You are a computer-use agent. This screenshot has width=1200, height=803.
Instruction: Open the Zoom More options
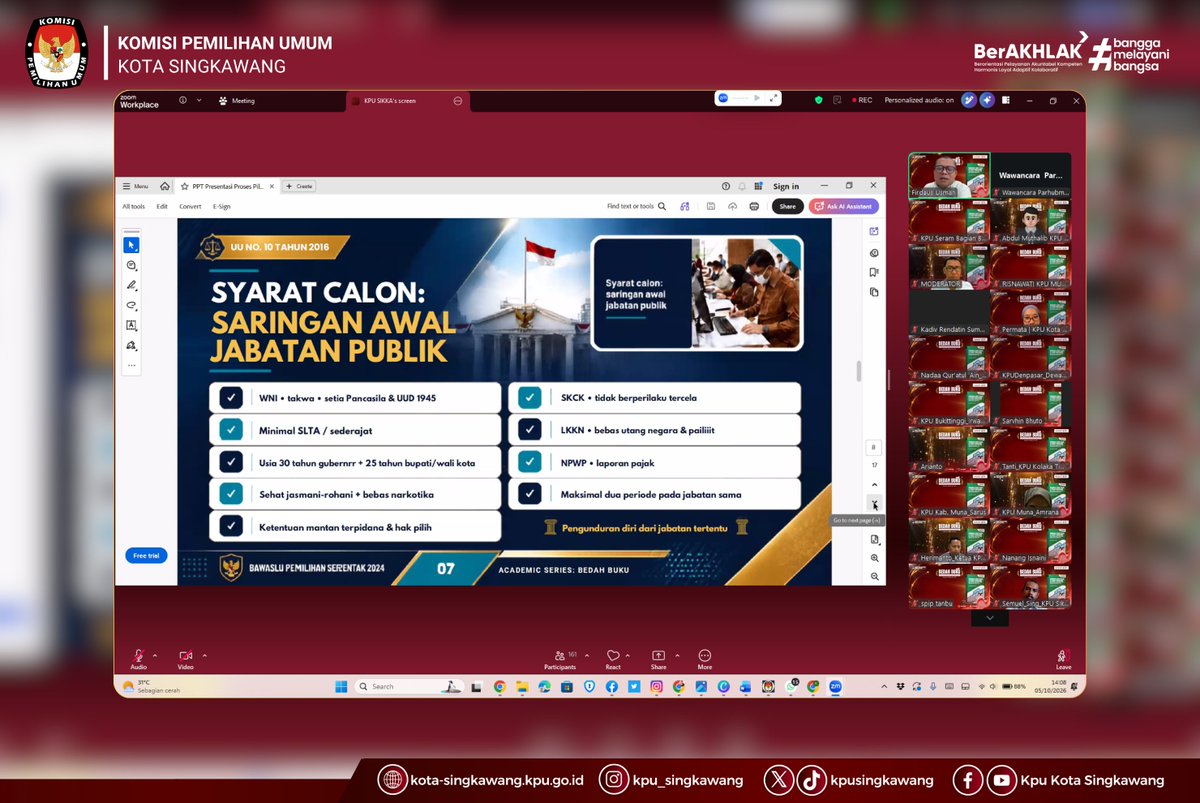(x=705, y=659)
